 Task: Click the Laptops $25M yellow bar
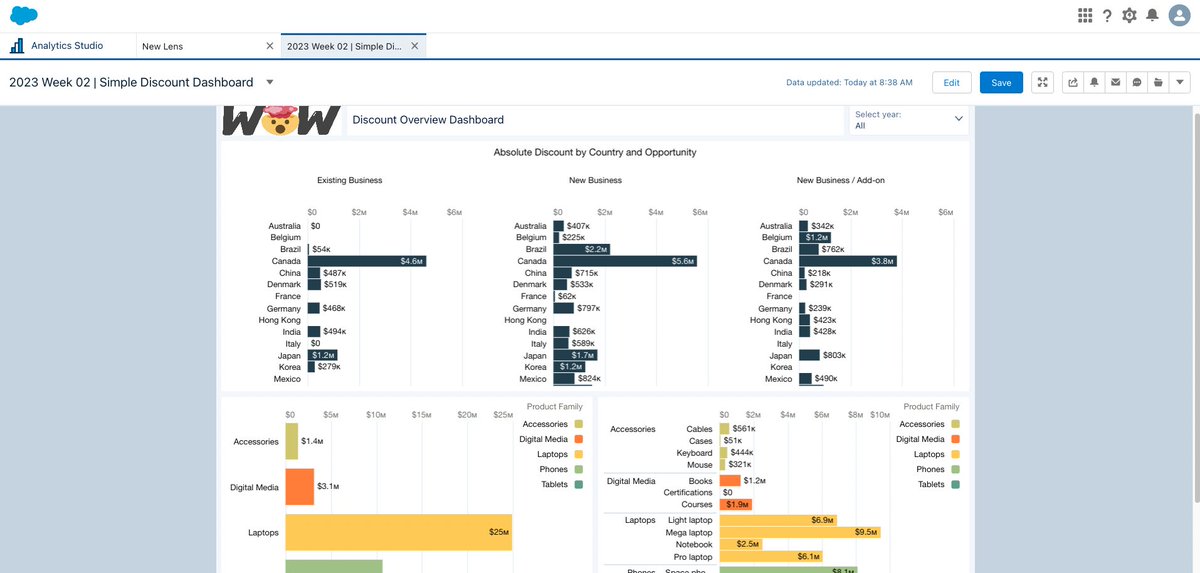398,533
